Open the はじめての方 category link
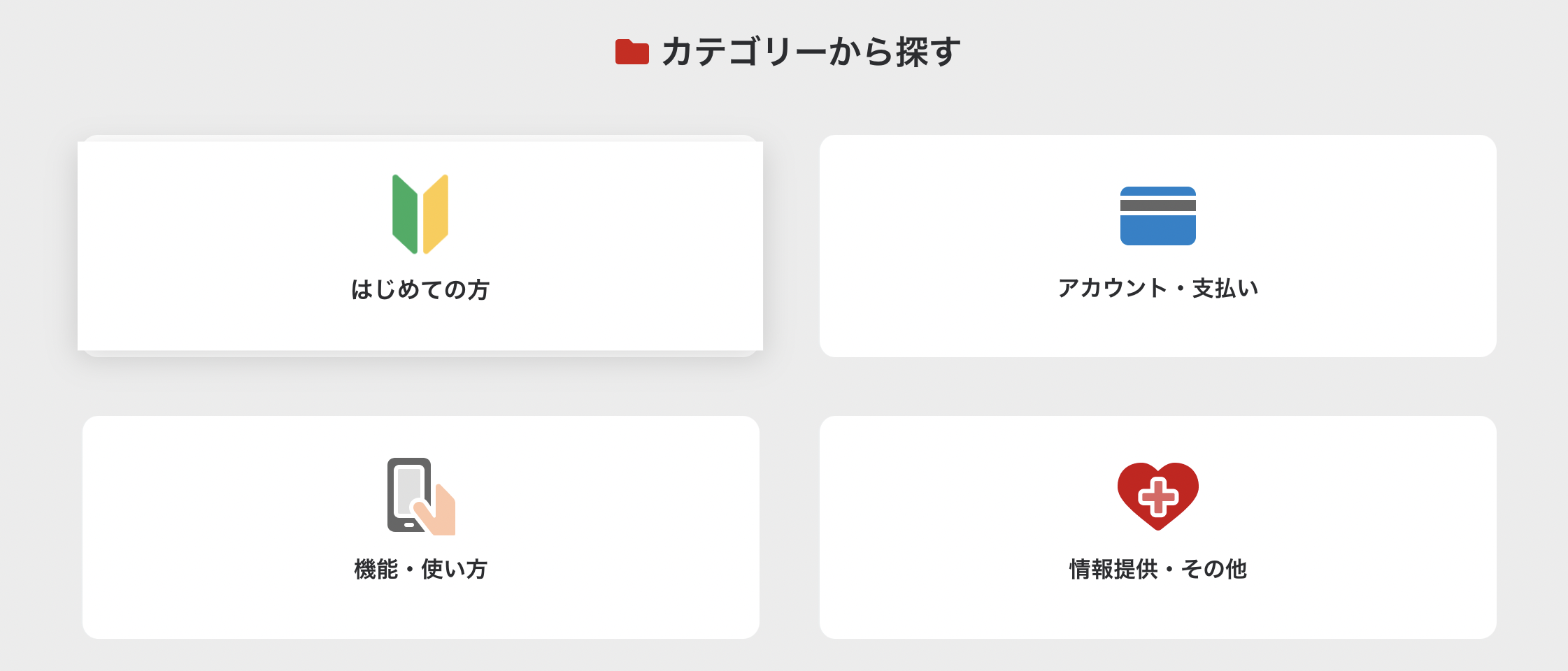 (420, 289)
